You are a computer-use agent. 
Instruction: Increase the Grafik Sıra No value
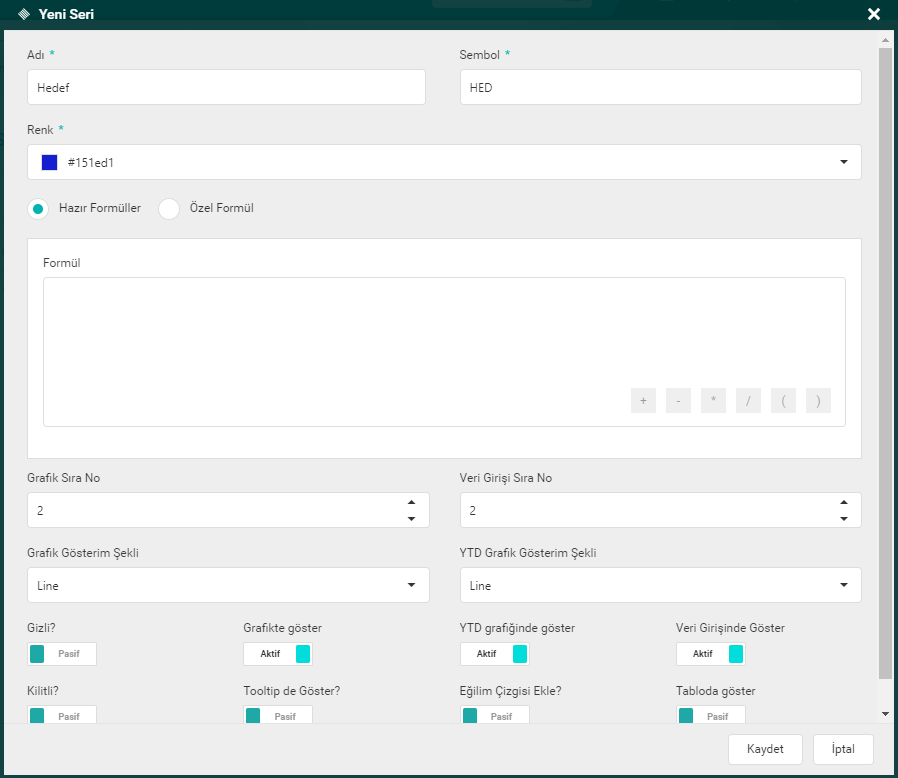[x=411, y=503]
